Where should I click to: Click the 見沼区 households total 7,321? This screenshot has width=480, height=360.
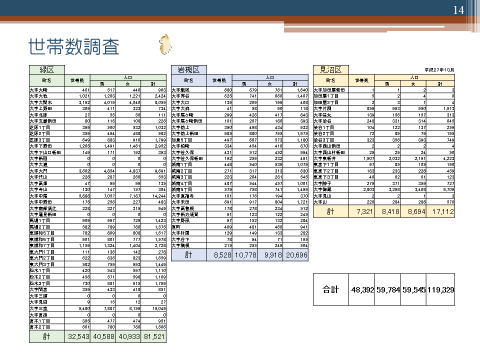pos(362,212)
